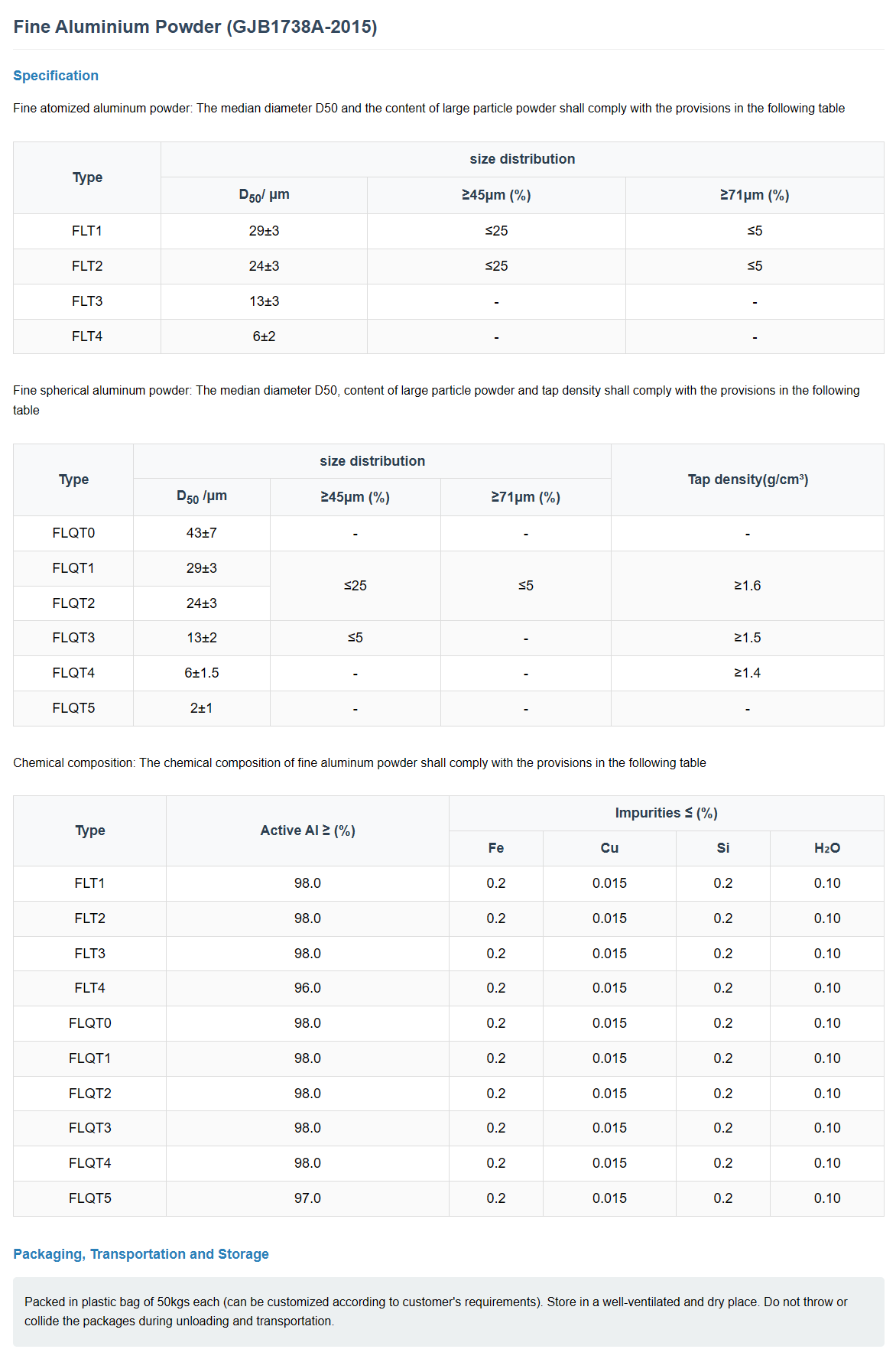The height and width of the screenshot is (1362, 896).
Task: Click the Fe impurity column header
Action: 495,848
